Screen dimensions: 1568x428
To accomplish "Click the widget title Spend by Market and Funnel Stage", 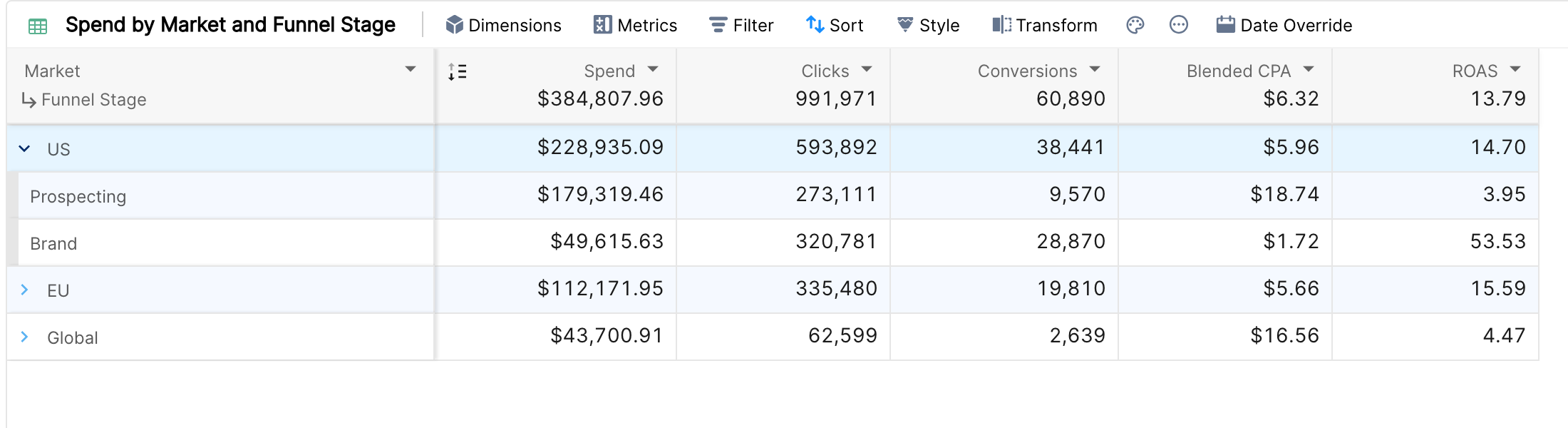I will pyautogui.click(x=230, y=25).
